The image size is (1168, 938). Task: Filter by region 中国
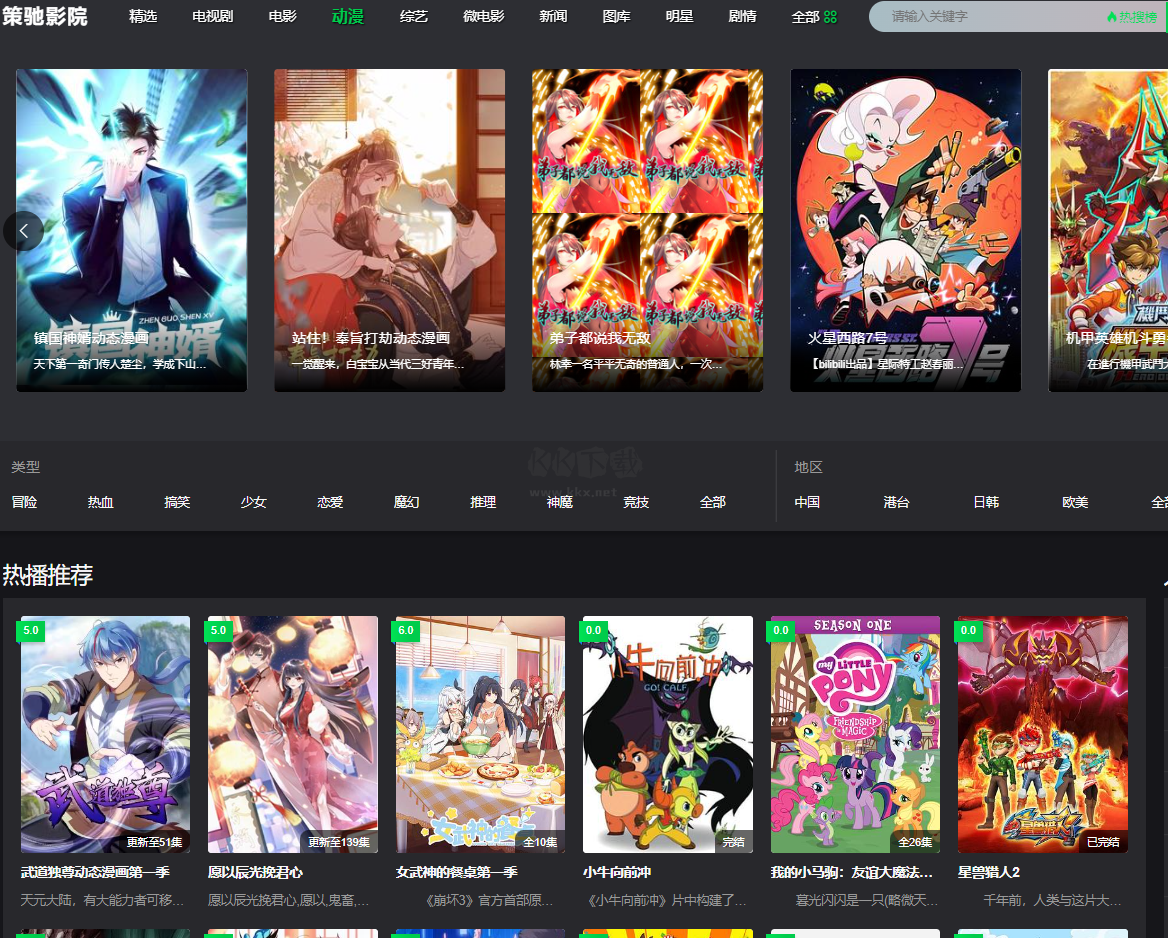click(x=807, y=502)
